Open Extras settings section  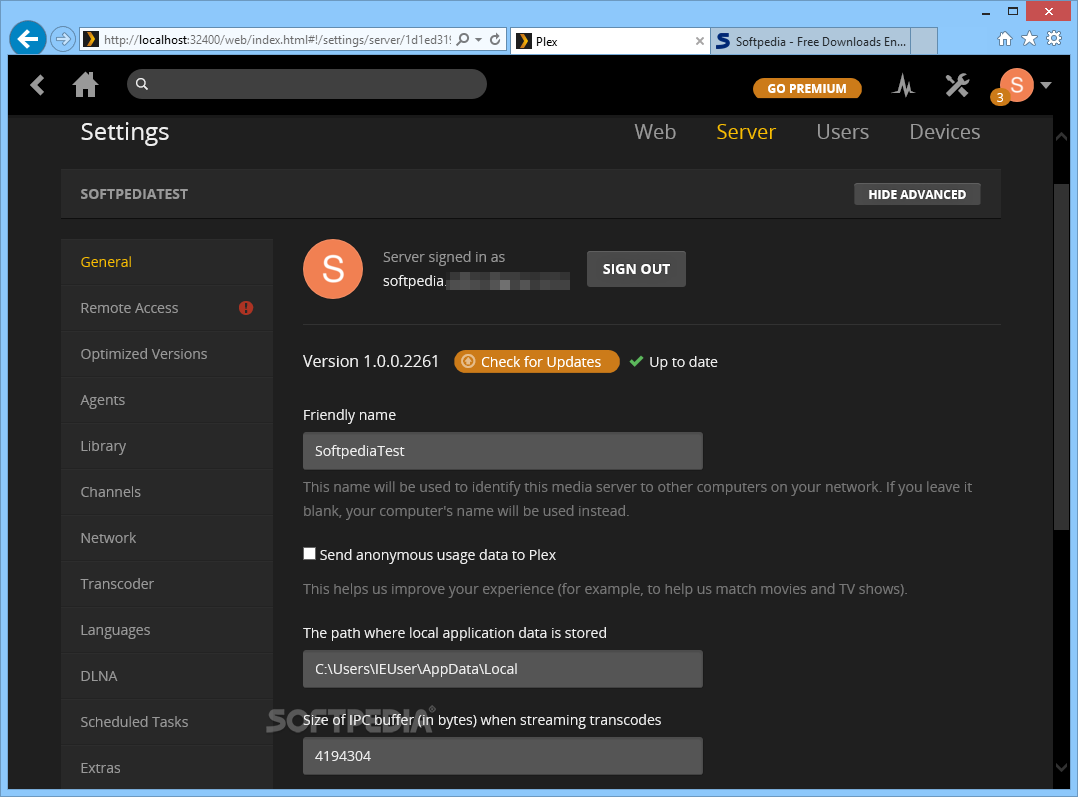(167, 768)
